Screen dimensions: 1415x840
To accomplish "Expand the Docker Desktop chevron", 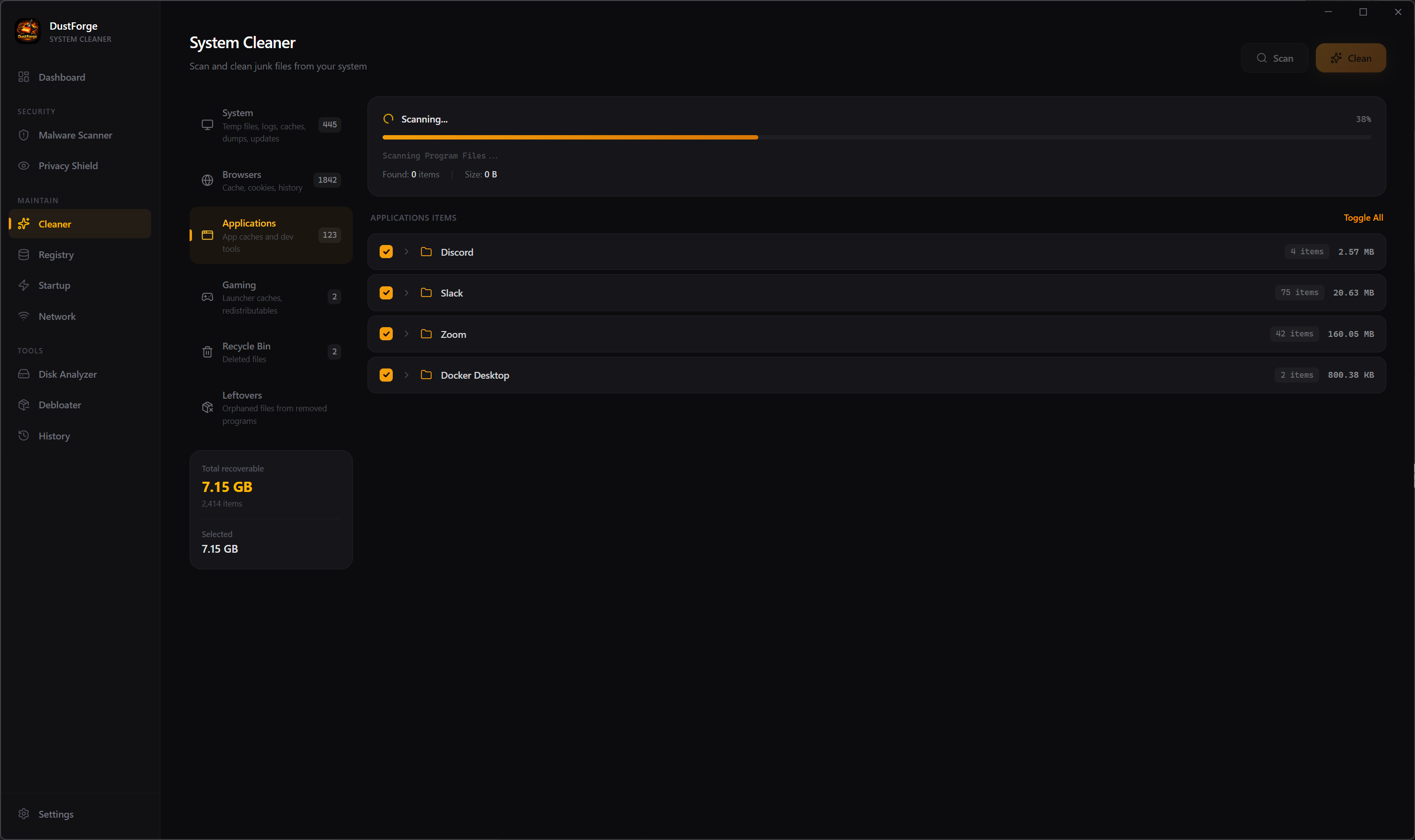I will click(x=406, y=375).
